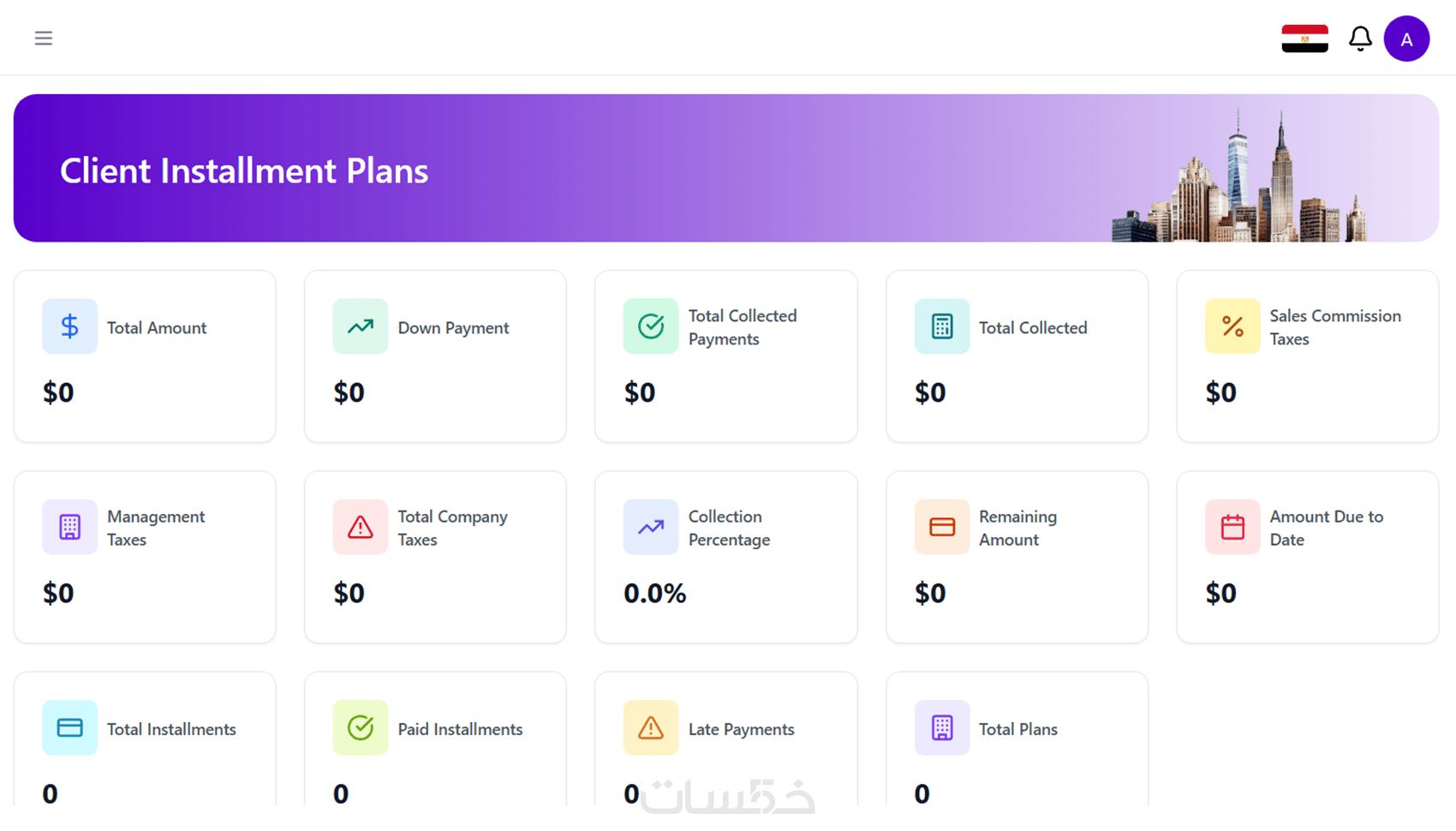
Task: Click the Total Installments credit card icon
Action: (x=69, y=727)
